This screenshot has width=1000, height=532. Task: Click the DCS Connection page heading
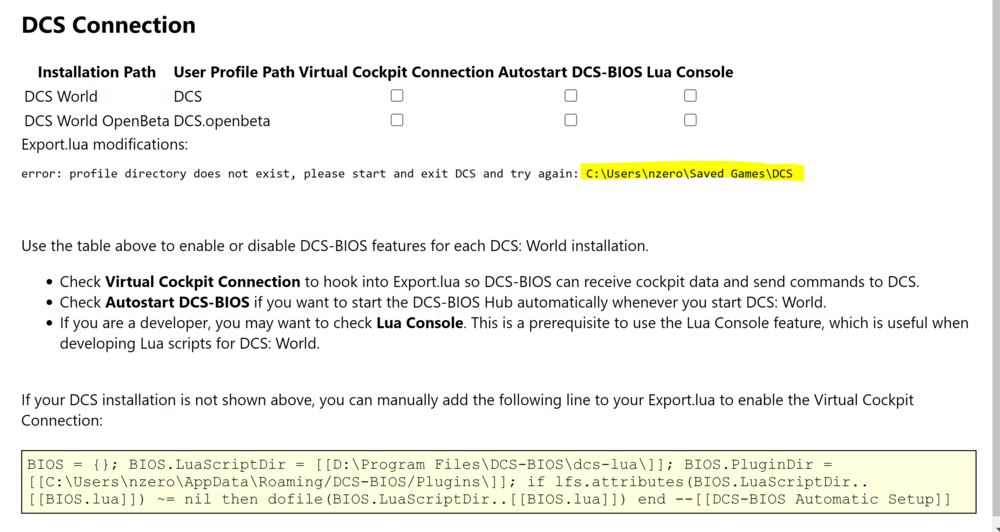[x=108, y=25]
